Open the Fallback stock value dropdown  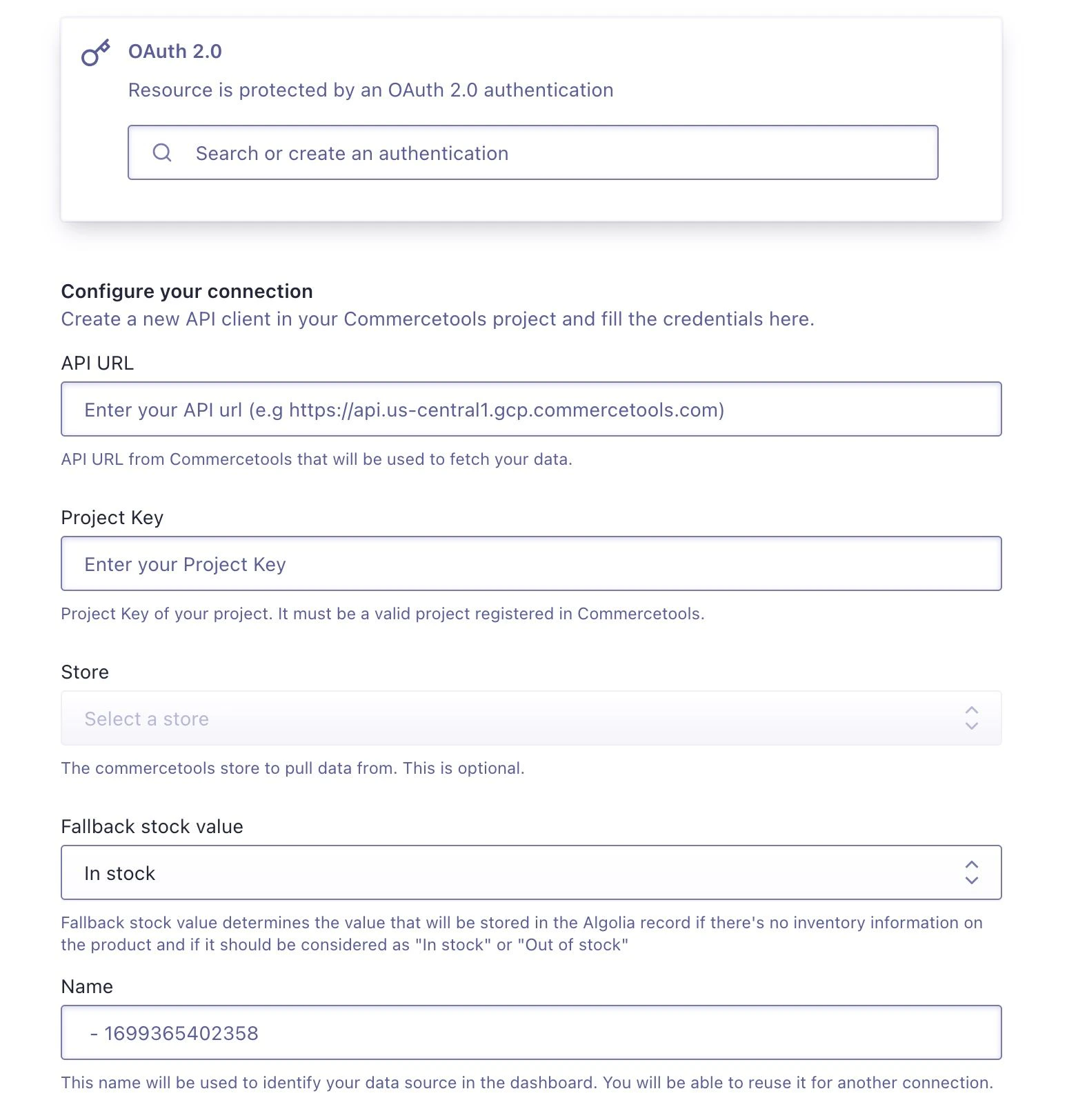point(531,872)
